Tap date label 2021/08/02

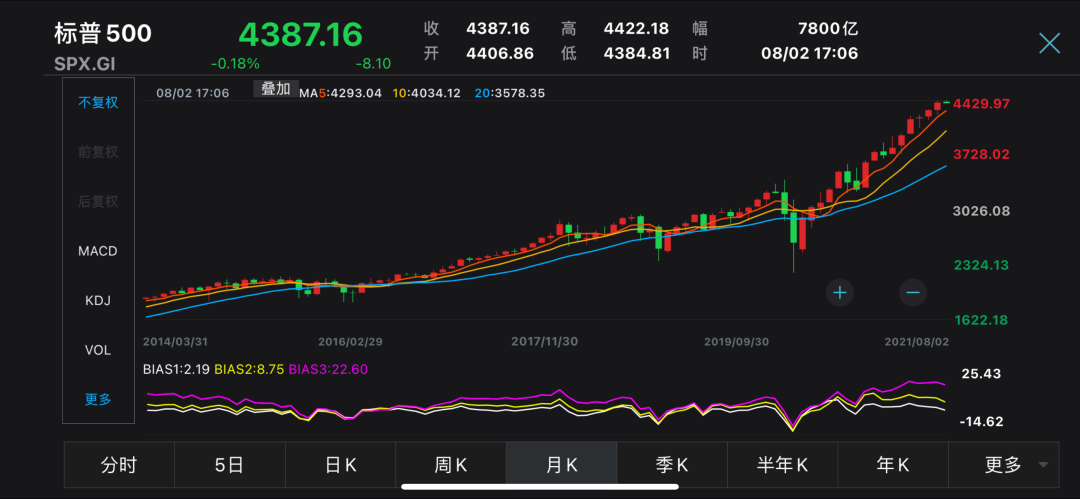coord(917,342)
